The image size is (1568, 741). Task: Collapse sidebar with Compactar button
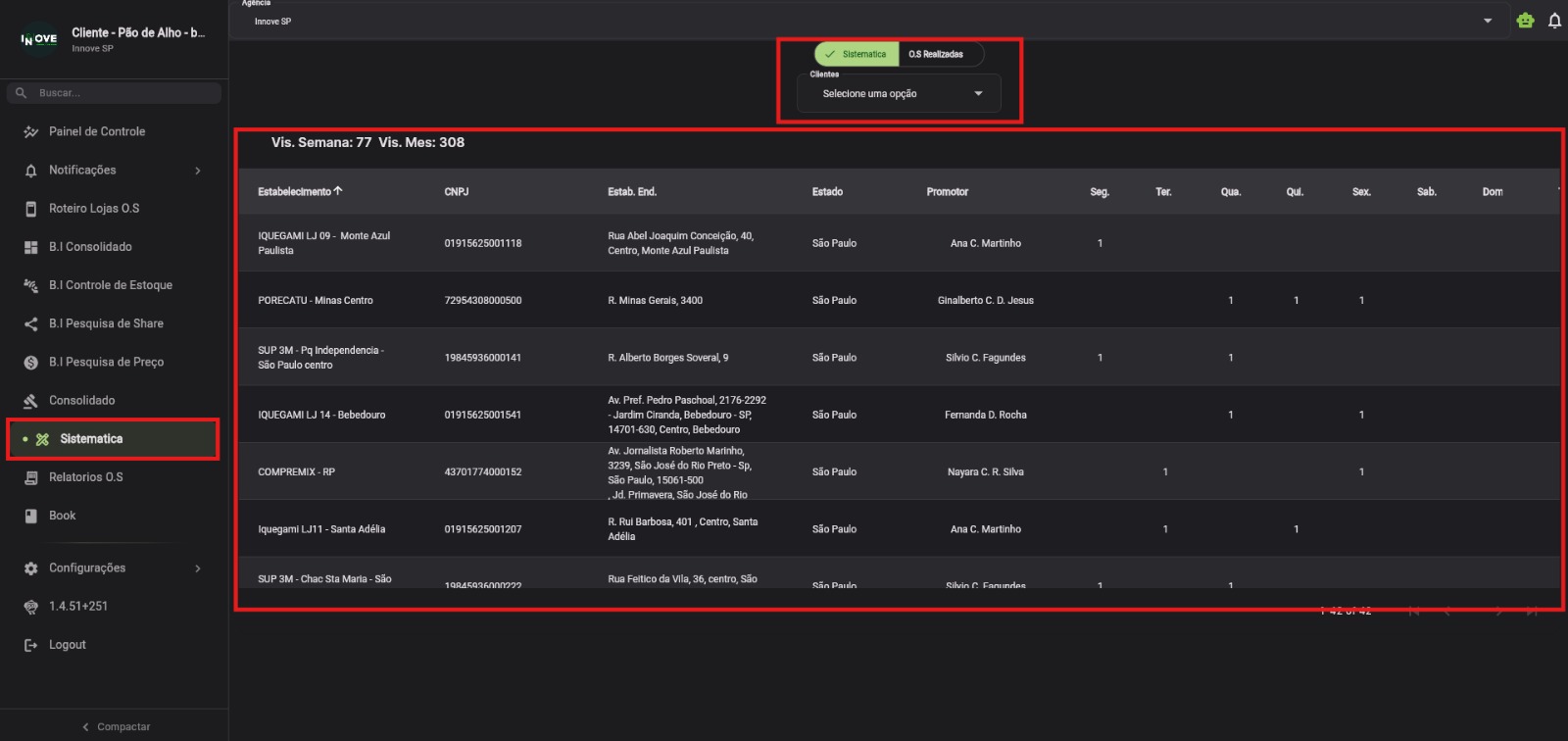click(116, 726)
